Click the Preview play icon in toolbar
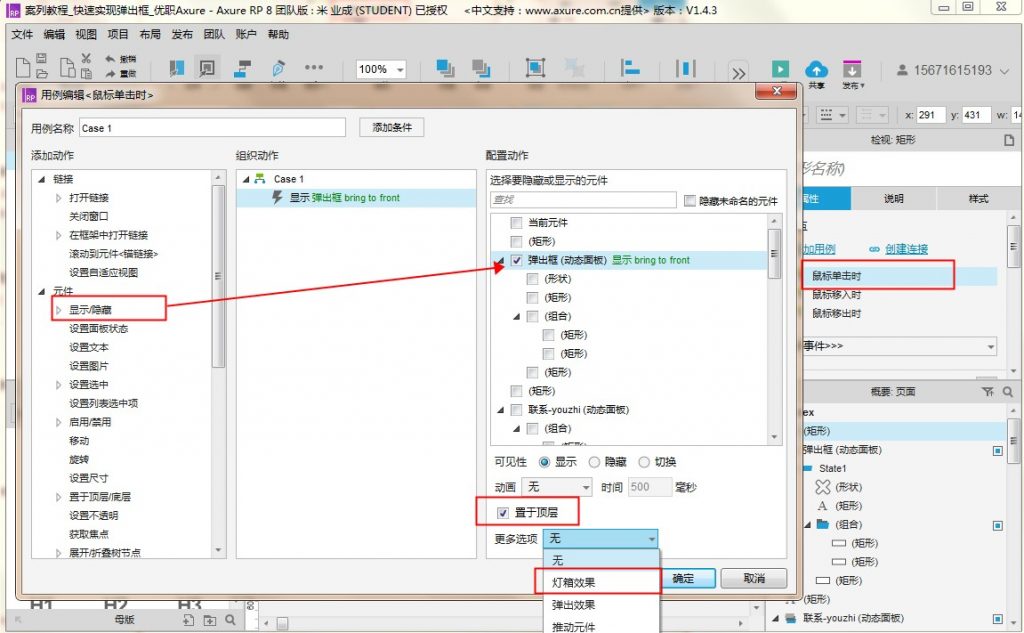The image size is (1024, 633). click(780, 69)
